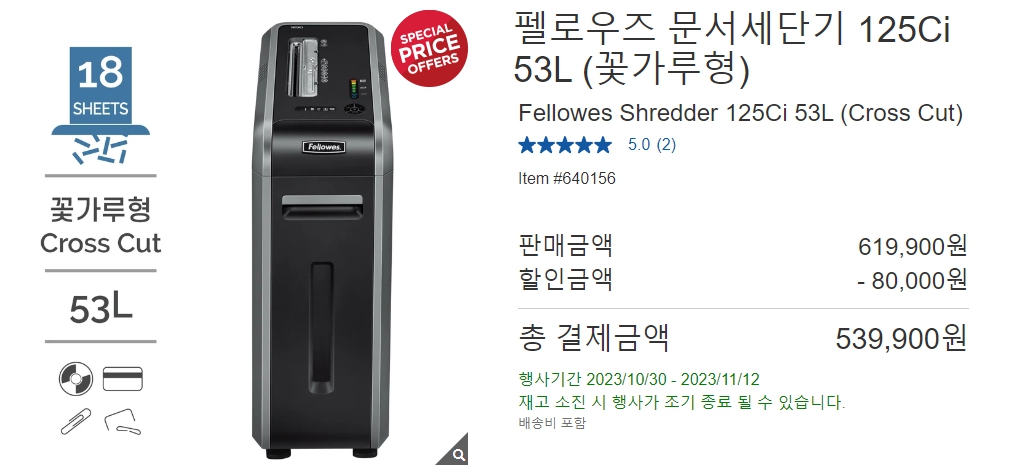
Task: Click the total price 539,900원
Action: click(x=901, y=339)
